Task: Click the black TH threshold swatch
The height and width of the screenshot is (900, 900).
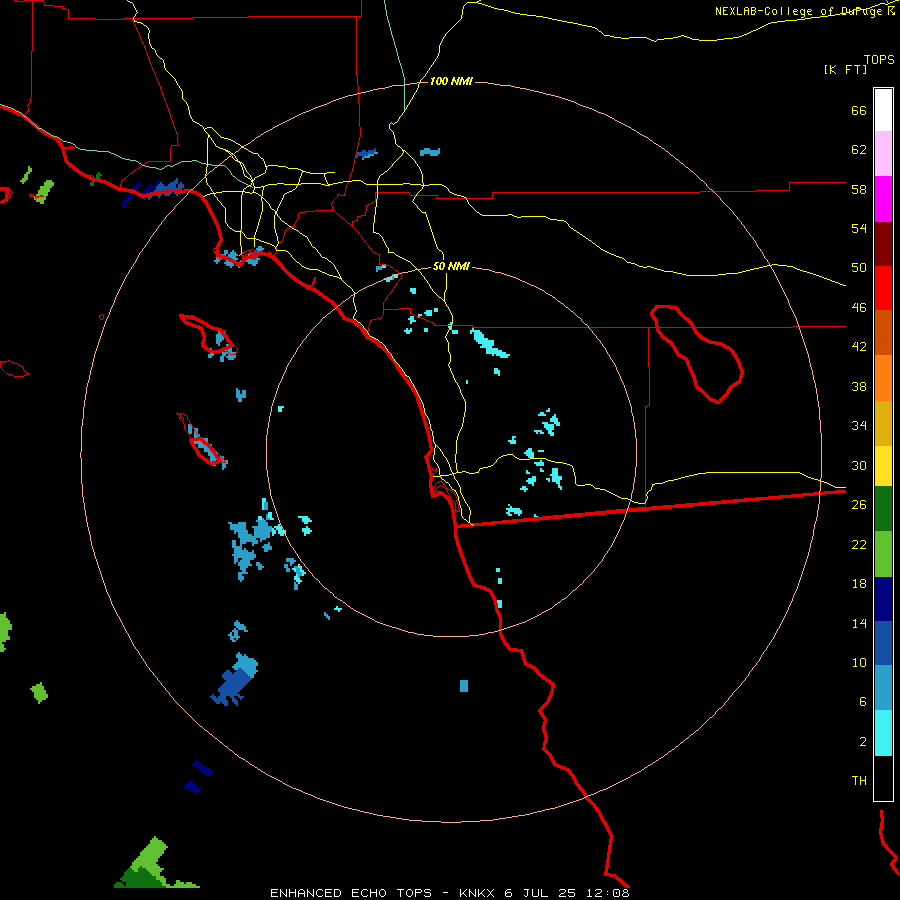Action: (883, 778)
